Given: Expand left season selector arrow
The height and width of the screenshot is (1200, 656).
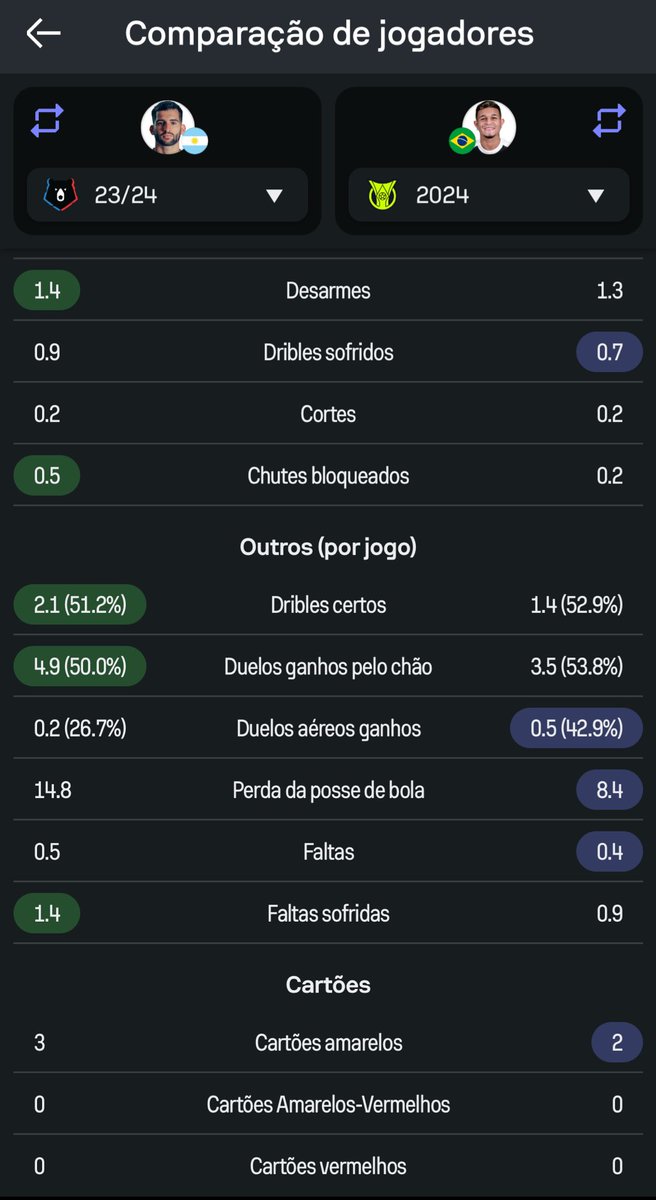Looking at the screenshot, I should tap(274, 196).
